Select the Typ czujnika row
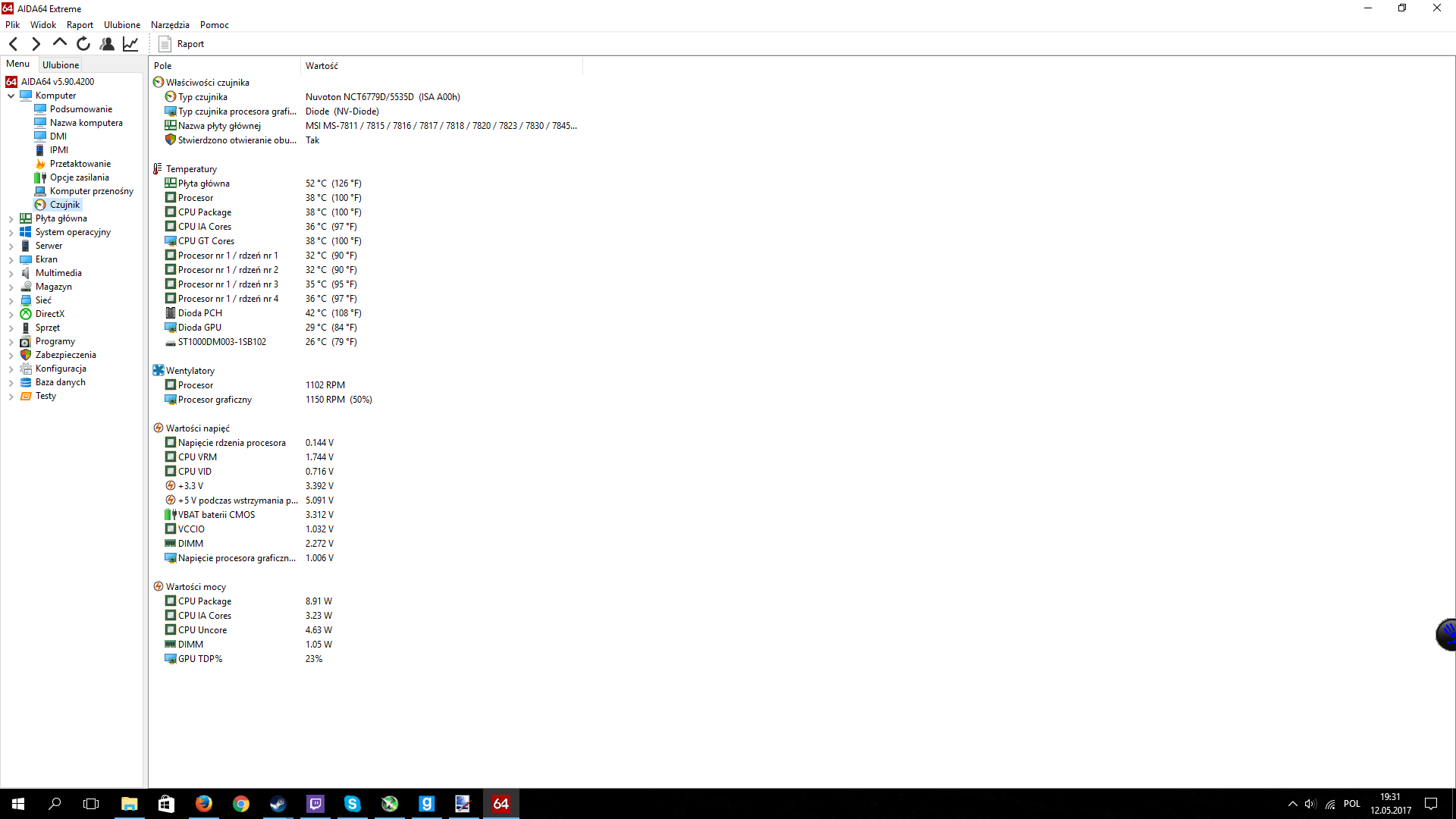 click(x=312, y=97)
